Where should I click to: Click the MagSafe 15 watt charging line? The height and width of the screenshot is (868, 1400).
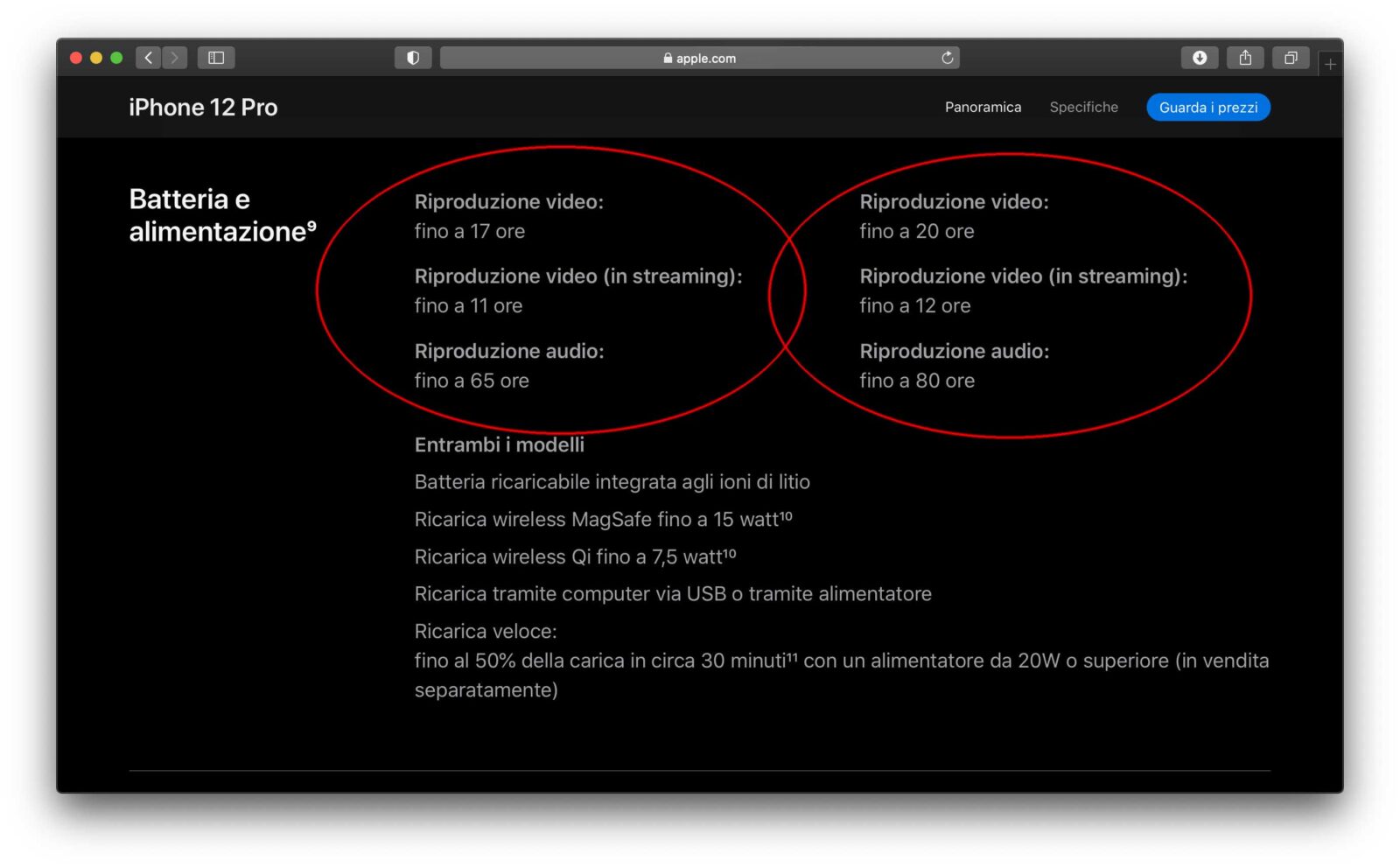(x=604, y=519)
